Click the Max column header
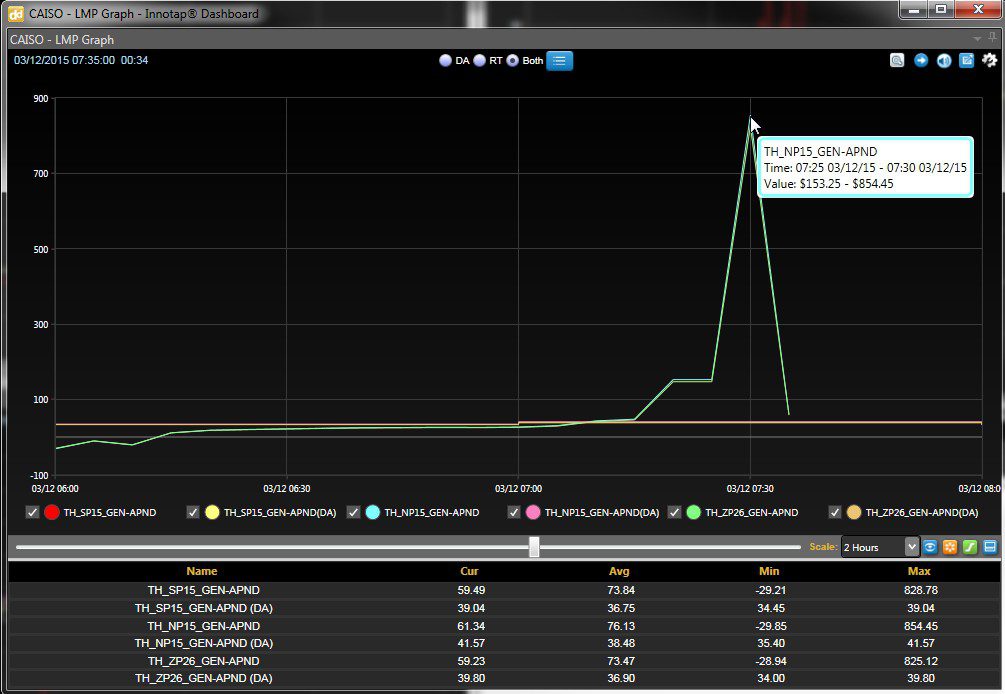1005x694 pixels. [x=919, y=571]
